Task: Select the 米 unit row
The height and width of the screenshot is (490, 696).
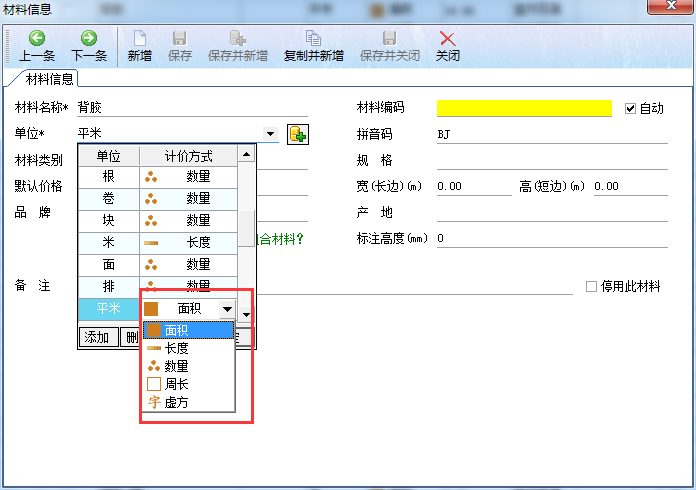Action: (108, 242)
